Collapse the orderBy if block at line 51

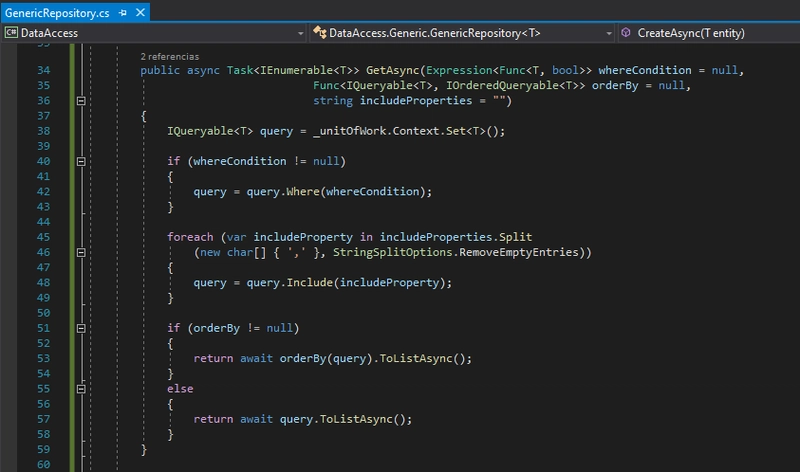[x=81, y=329]
